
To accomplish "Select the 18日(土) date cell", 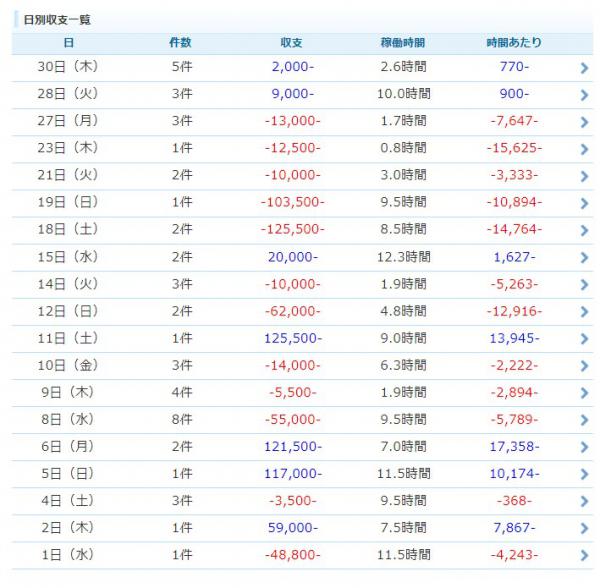I will pos(68,229).
